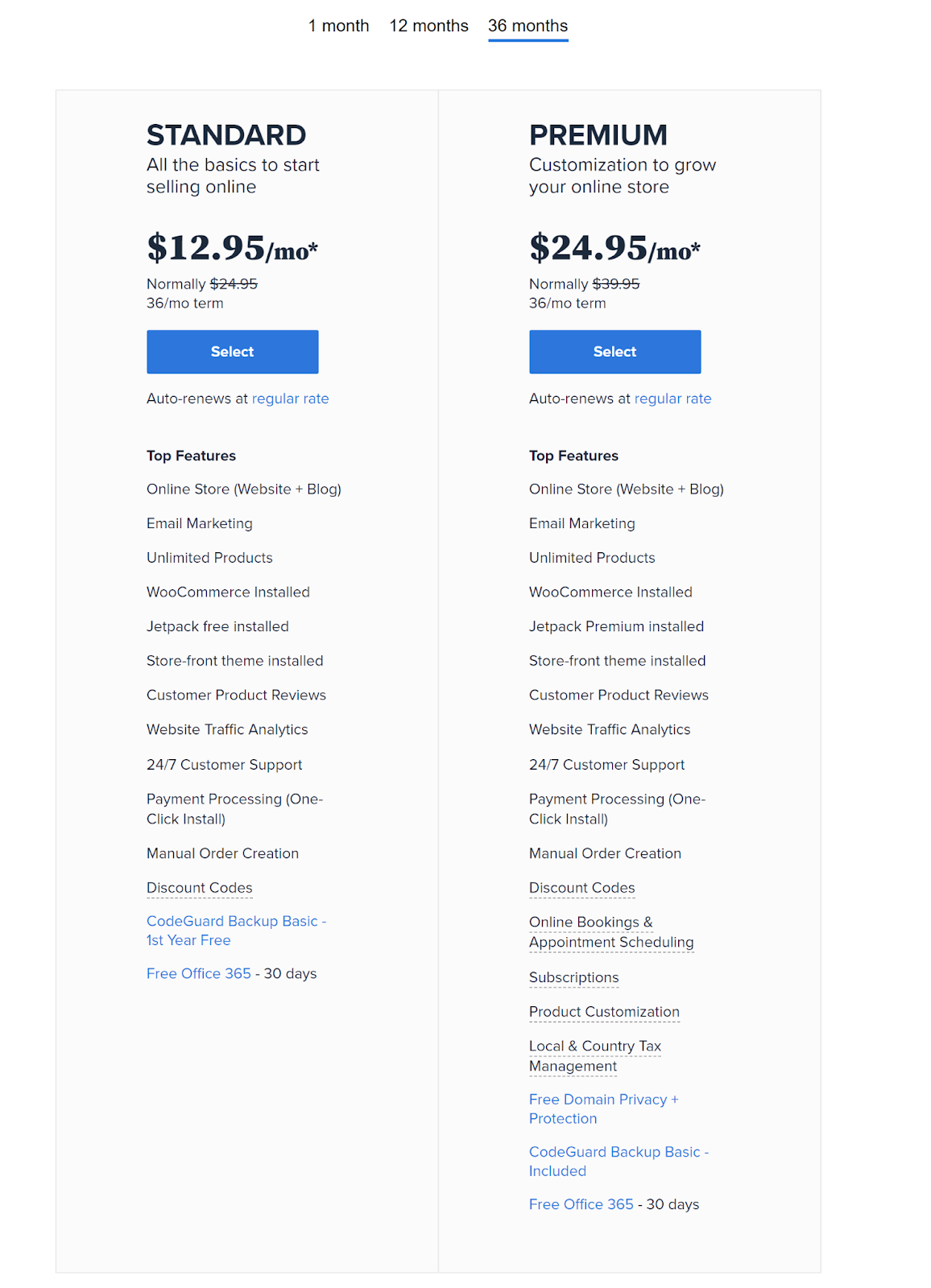The image size is (931, 1288).
Task: Click the Product Customization feature
Action: (604, 1012)
